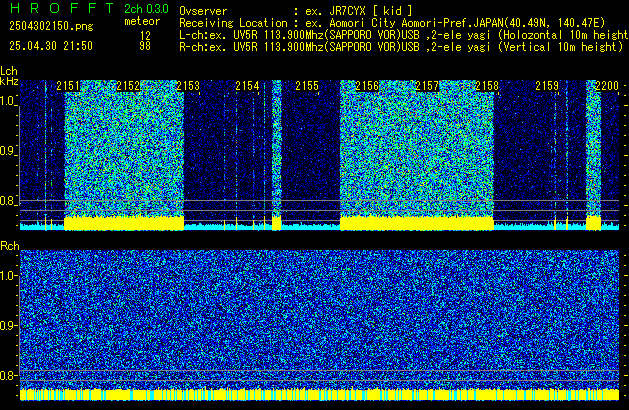Select the 2157 time marker
The width and height of the screenshot is (629, 410).
pyautogui.click(x=427, y=86)
